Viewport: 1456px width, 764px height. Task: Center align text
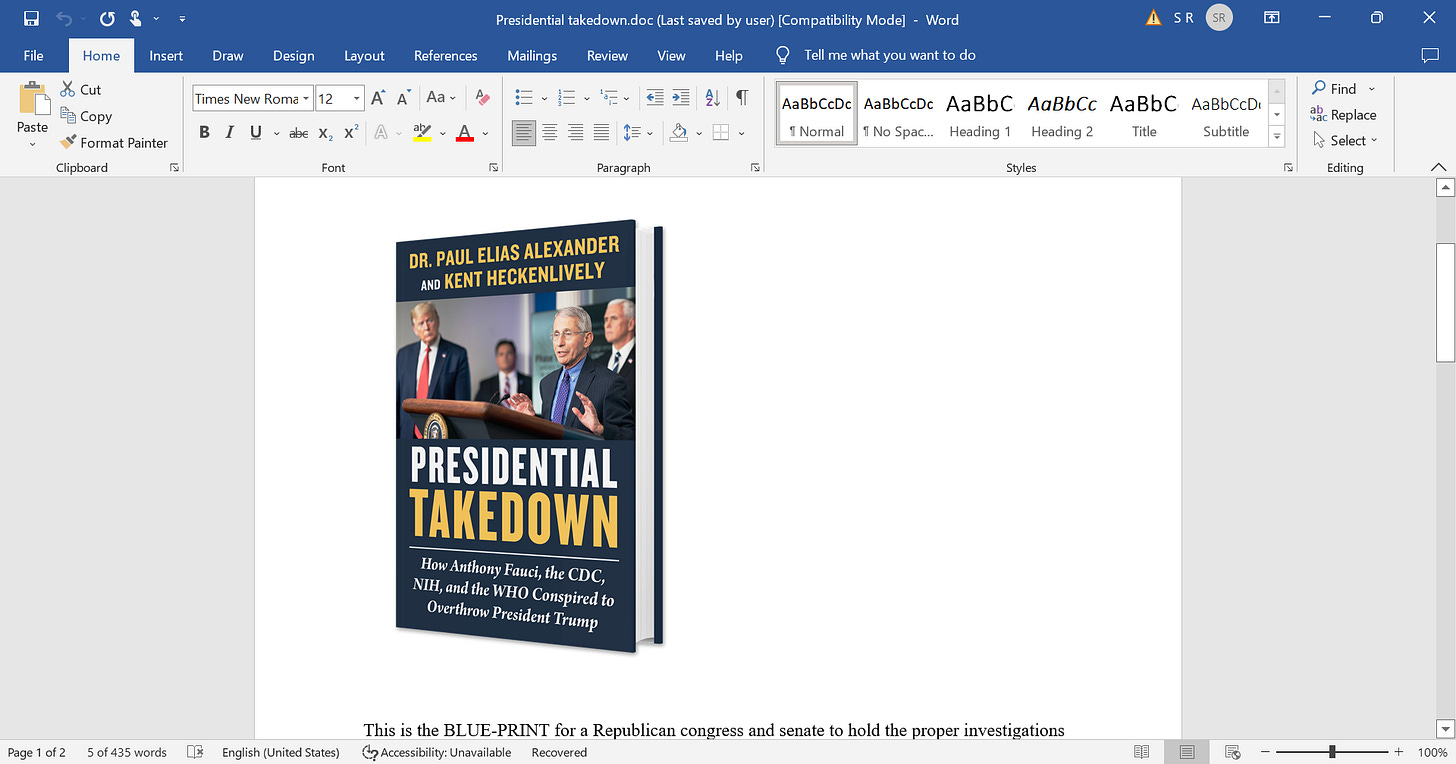[x=549, y=133]
